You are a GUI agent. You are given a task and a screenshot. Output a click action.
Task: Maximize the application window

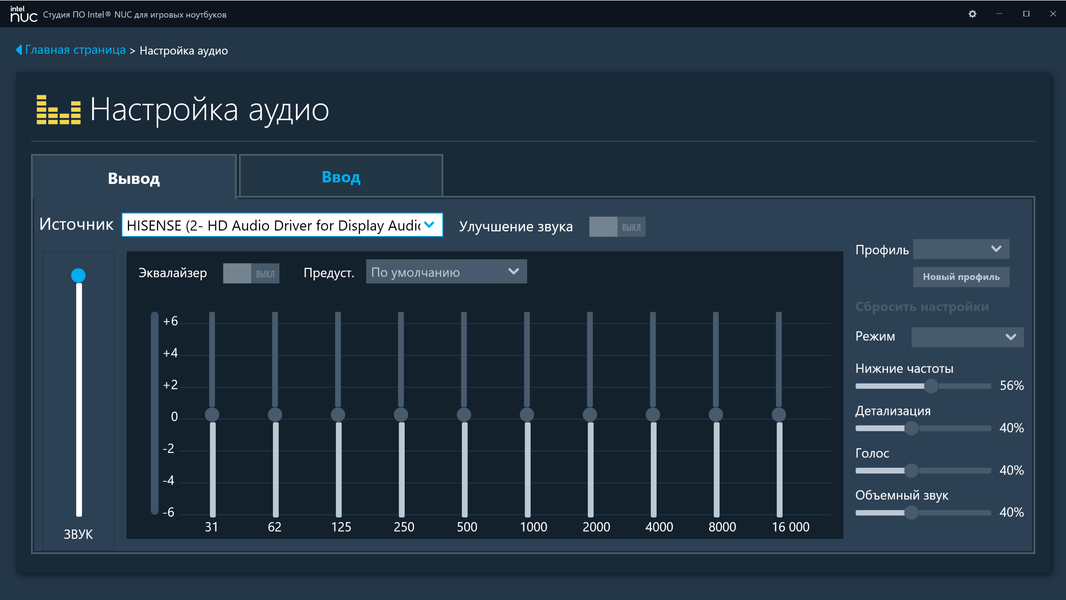tap(1026, 14)
